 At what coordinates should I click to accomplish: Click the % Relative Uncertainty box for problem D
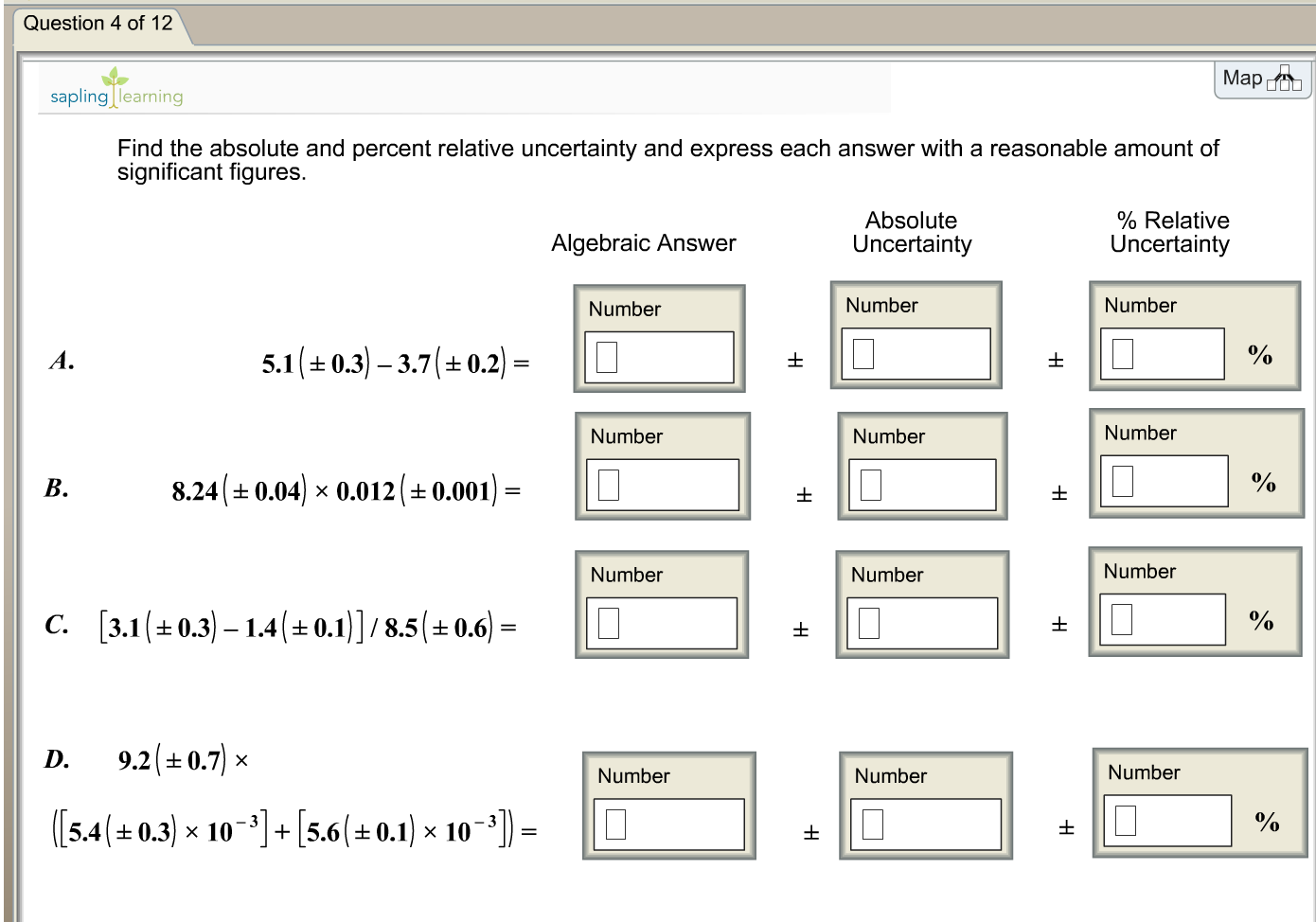pos(1167,820)
